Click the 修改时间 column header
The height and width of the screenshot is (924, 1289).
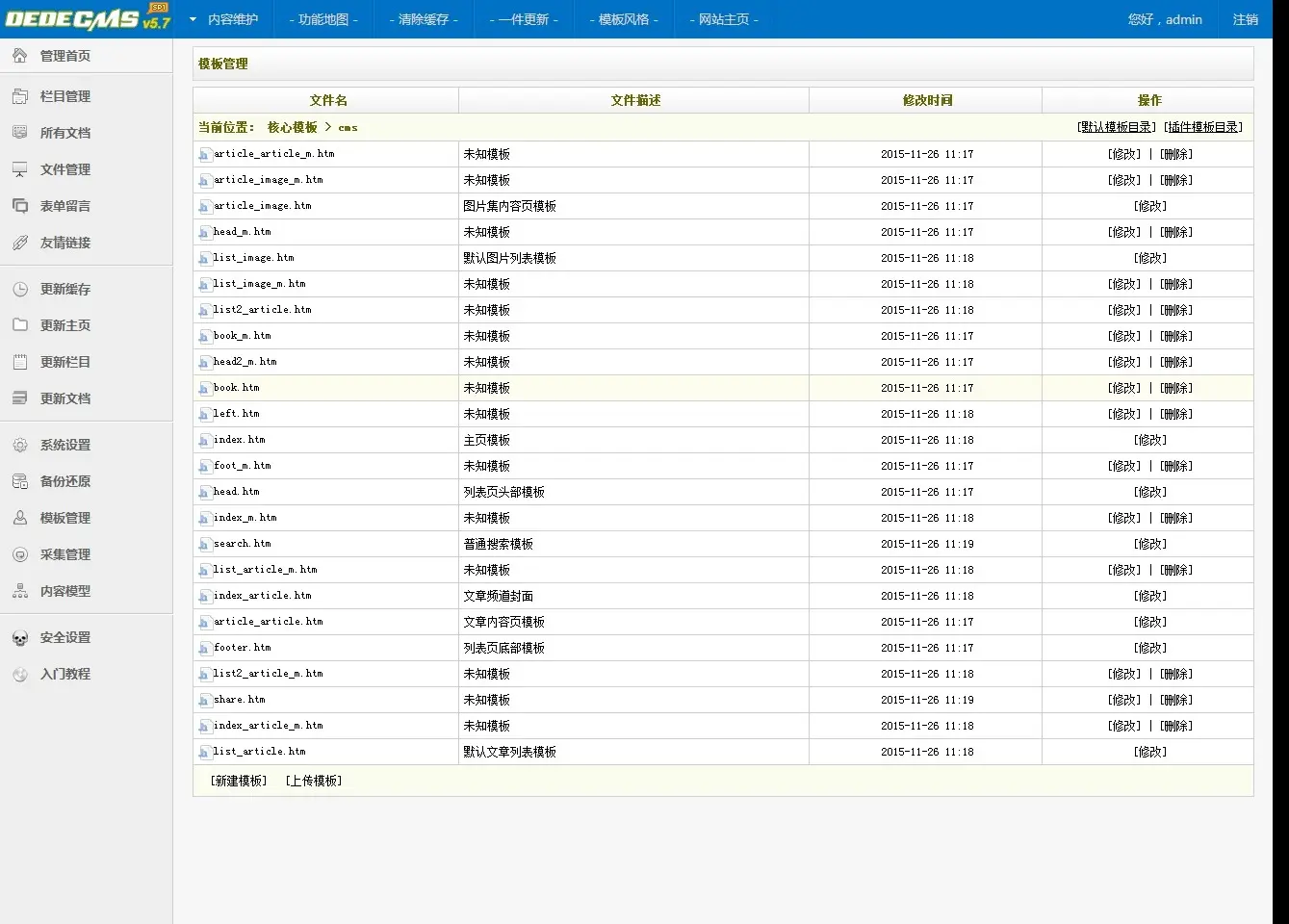[927, 100]
